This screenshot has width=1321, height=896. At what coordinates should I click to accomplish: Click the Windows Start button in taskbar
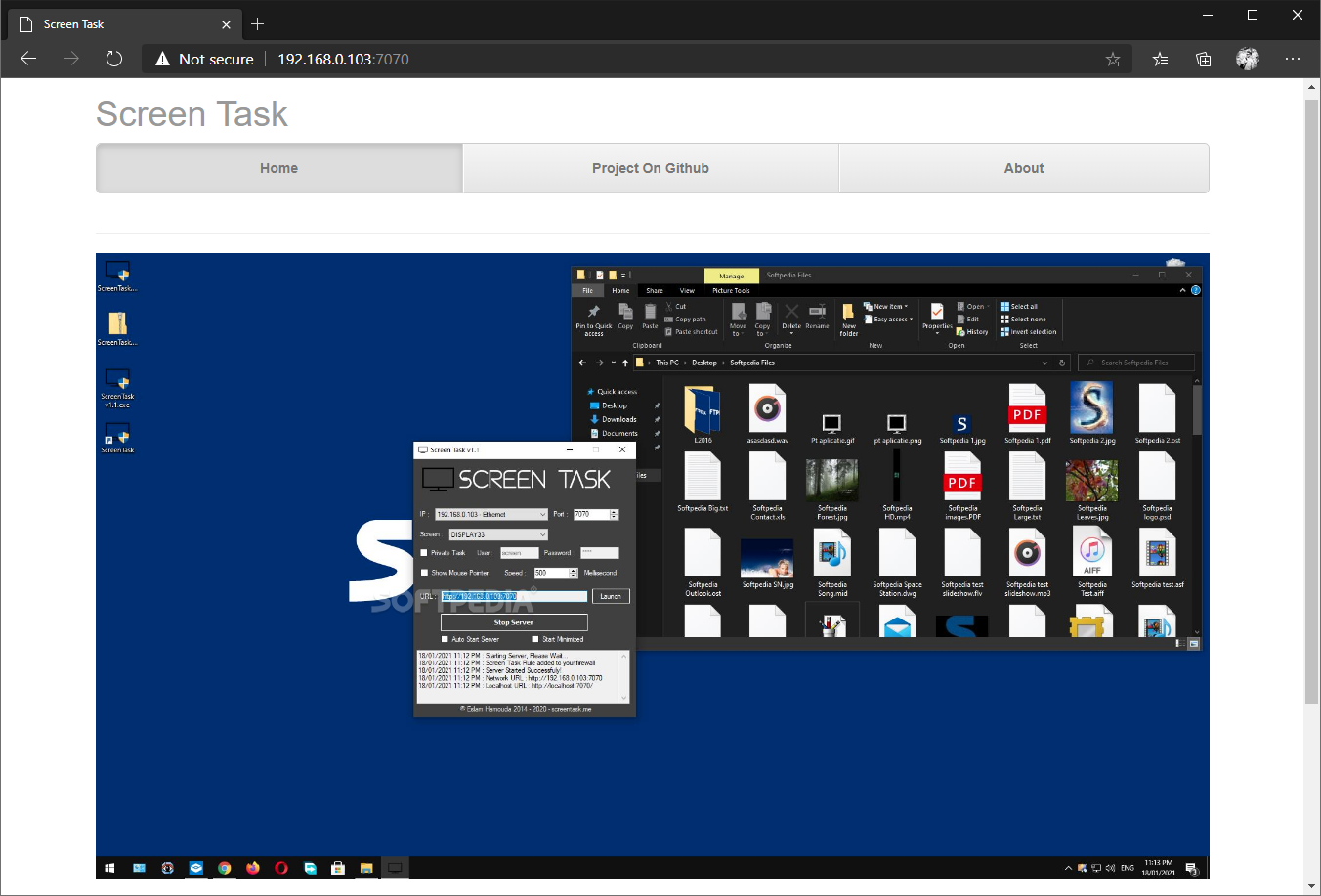point(109,868)
